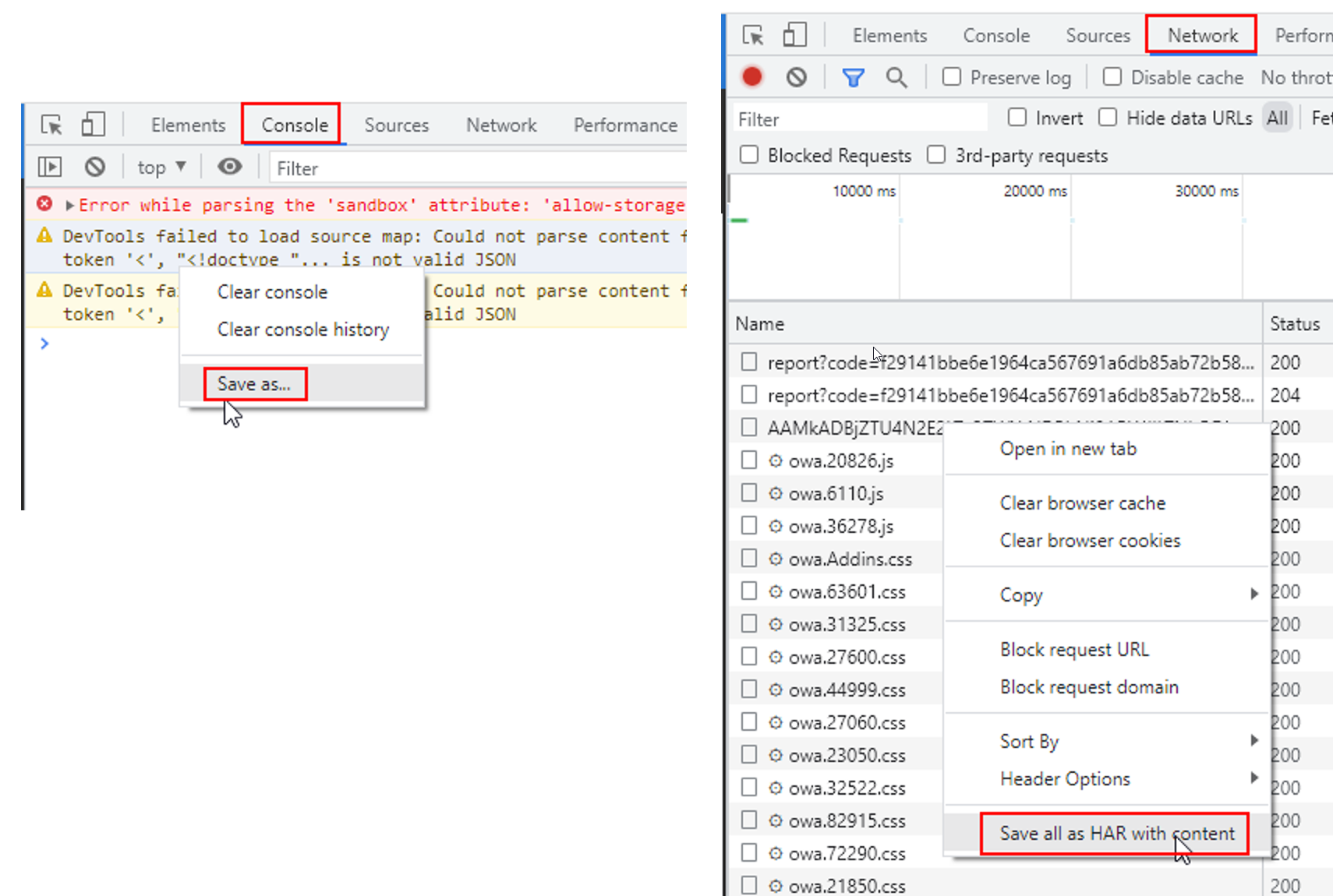This screenshot has width=1333, height=896.
Task: Choose Save as... from console menu
Action: (x=254, y=384)
